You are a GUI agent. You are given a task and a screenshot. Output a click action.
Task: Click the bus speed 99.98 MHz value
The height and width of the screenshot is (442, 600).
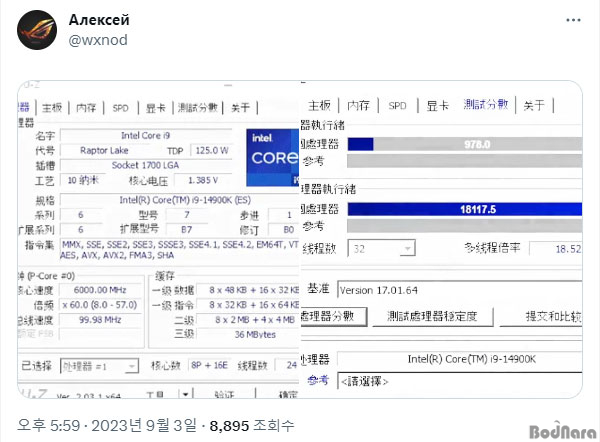coord(100,320)
